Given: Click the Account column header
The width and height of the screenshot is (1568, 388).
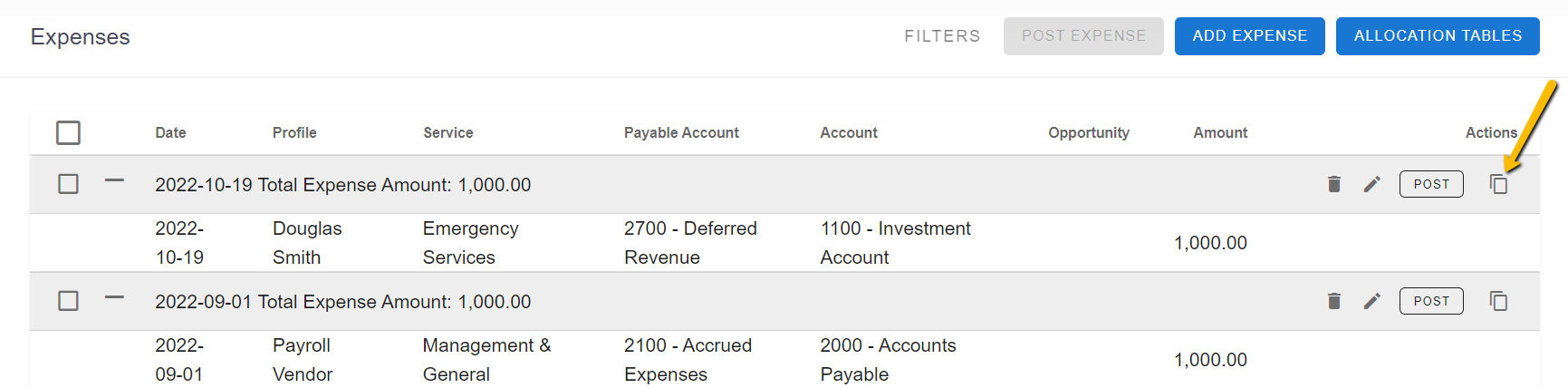Looking at the screenshot, I should coord(849,132).
